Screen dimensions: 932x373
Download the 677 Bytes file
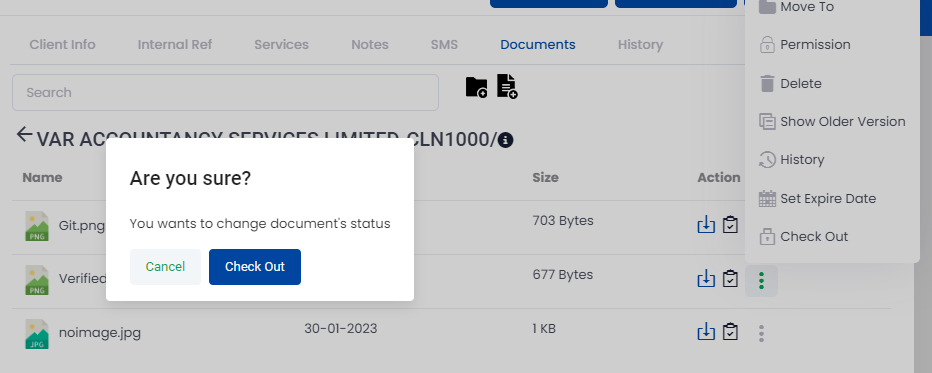tap(706, 279)
